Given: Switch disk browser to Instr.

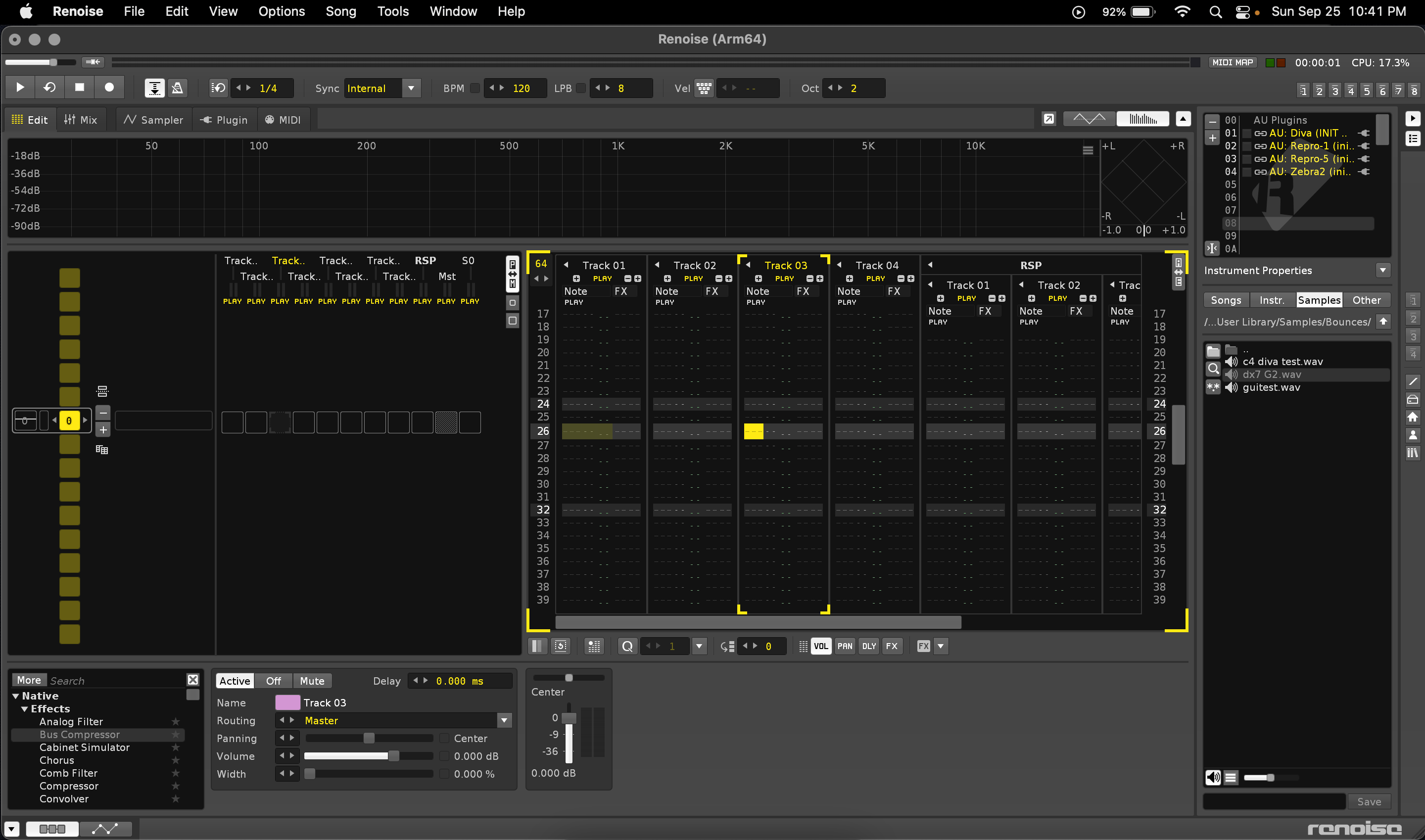Looking at the screenshot, I should pyautogui.click(x=1272, y=300).
